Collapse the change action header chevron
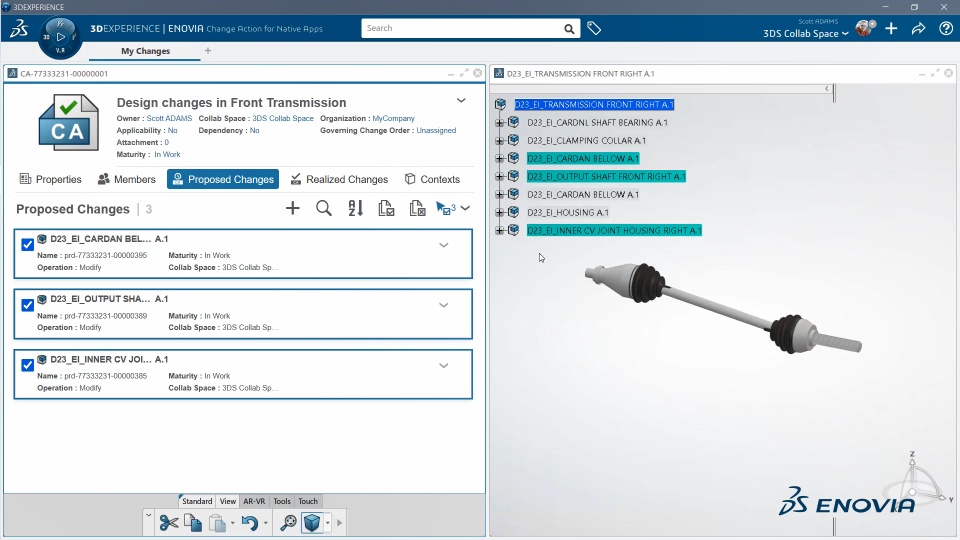The width and height of the screenshot is (960, 540). click(x=461, y=100)
